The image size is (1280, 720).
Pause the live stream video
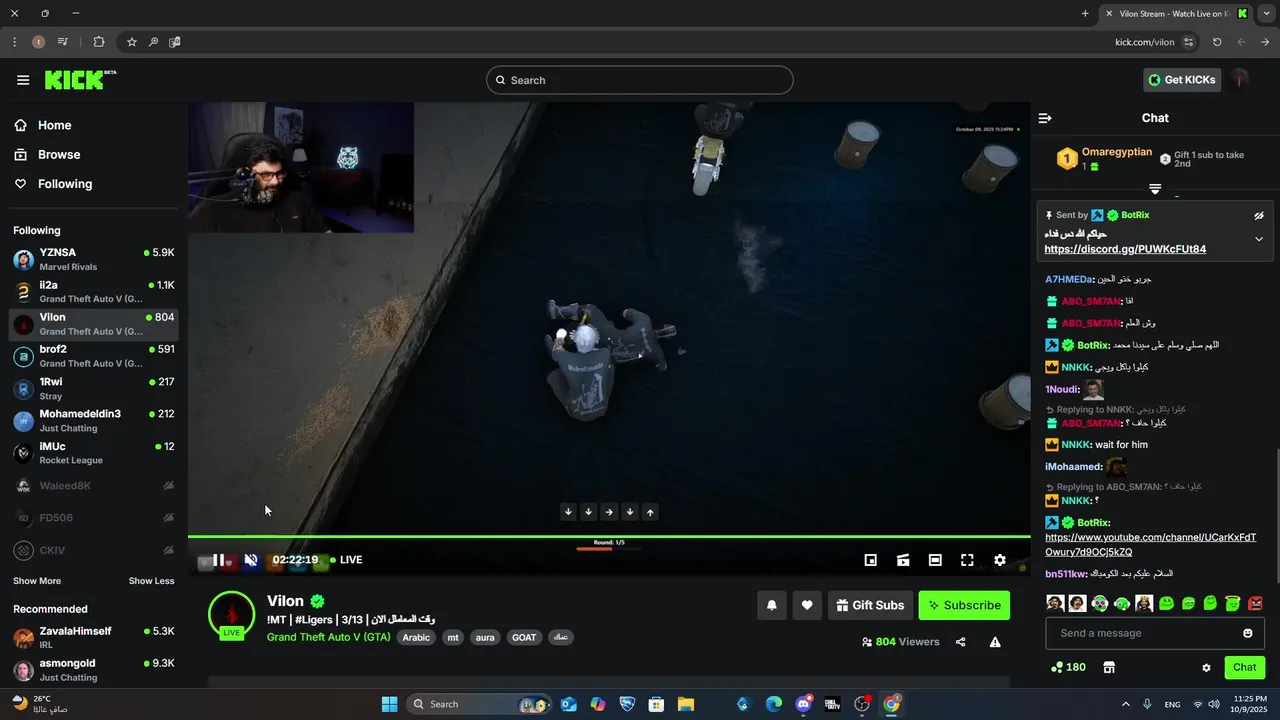pyautogui.click(x=218, y=560)
